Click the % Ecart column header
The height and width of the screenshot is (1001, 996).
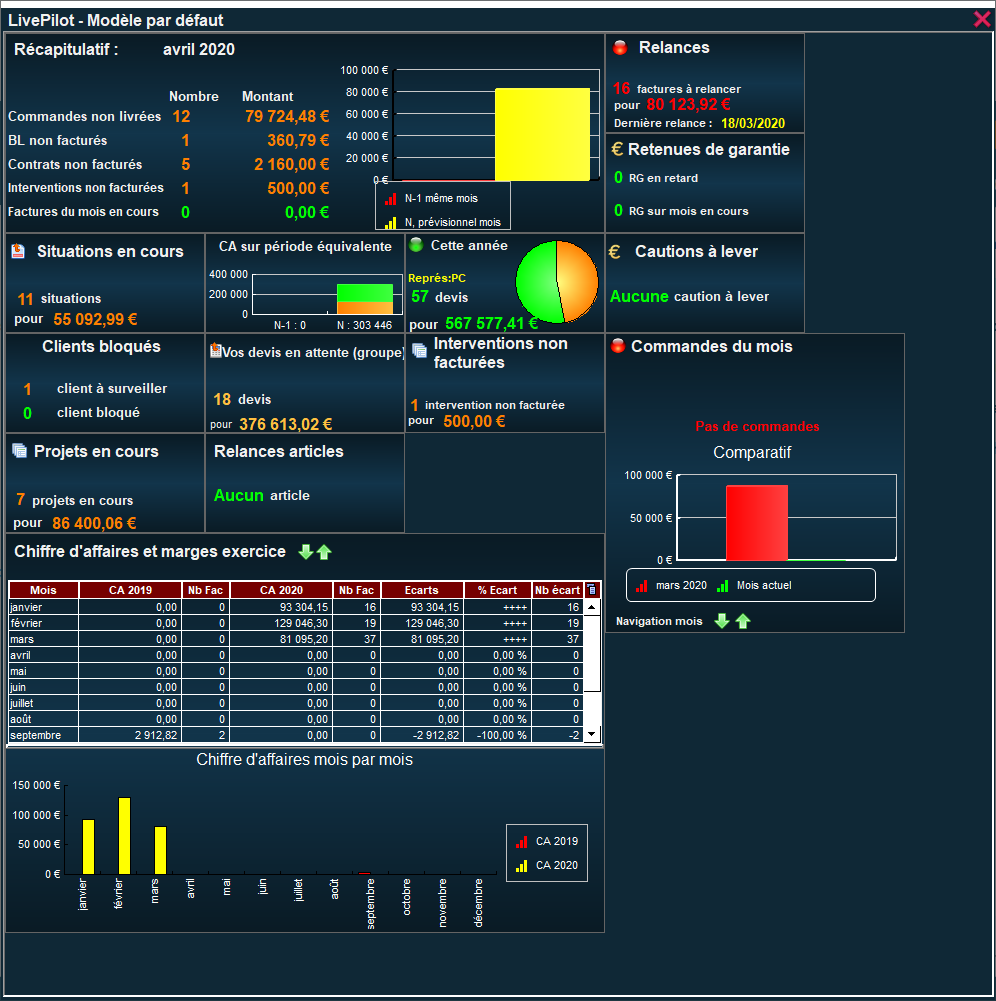point(498,590)
